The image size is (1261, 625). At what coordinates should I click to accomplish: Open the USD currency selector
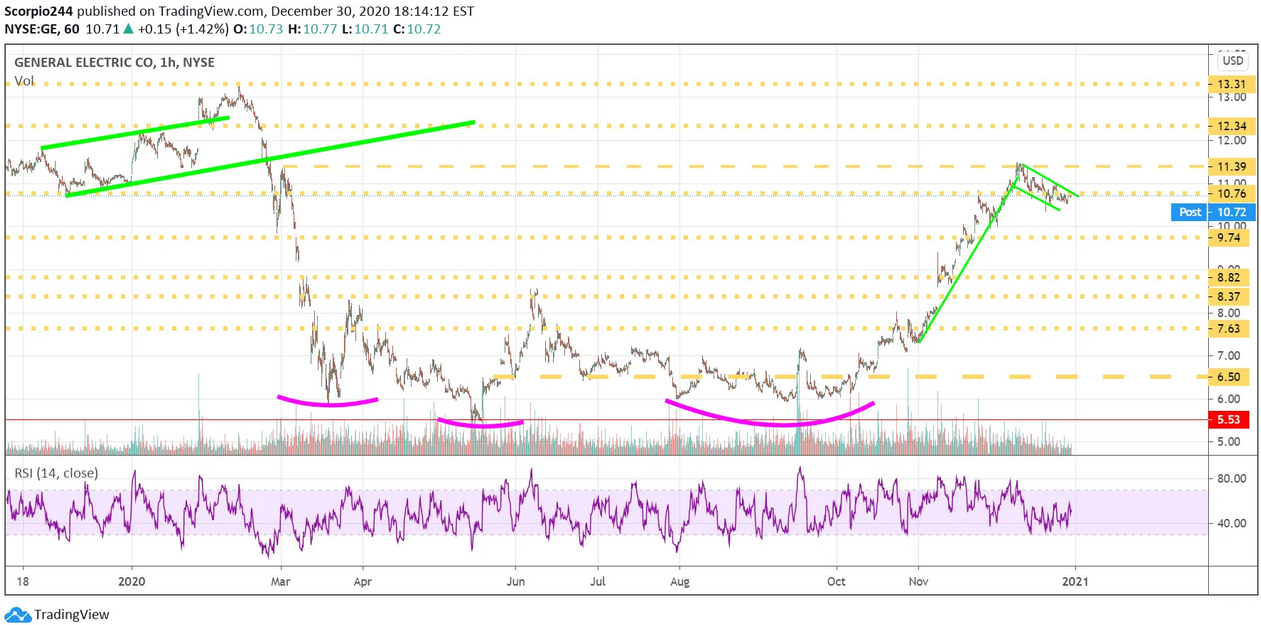tap(1232, 61)
